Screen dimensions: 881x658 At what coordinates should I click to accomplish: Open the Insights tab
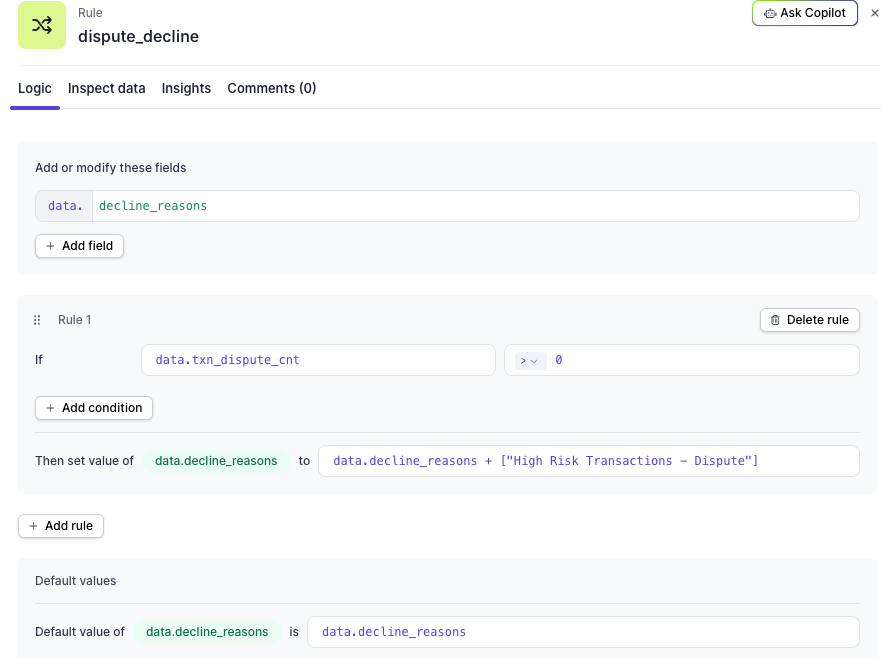coord(186,88)
